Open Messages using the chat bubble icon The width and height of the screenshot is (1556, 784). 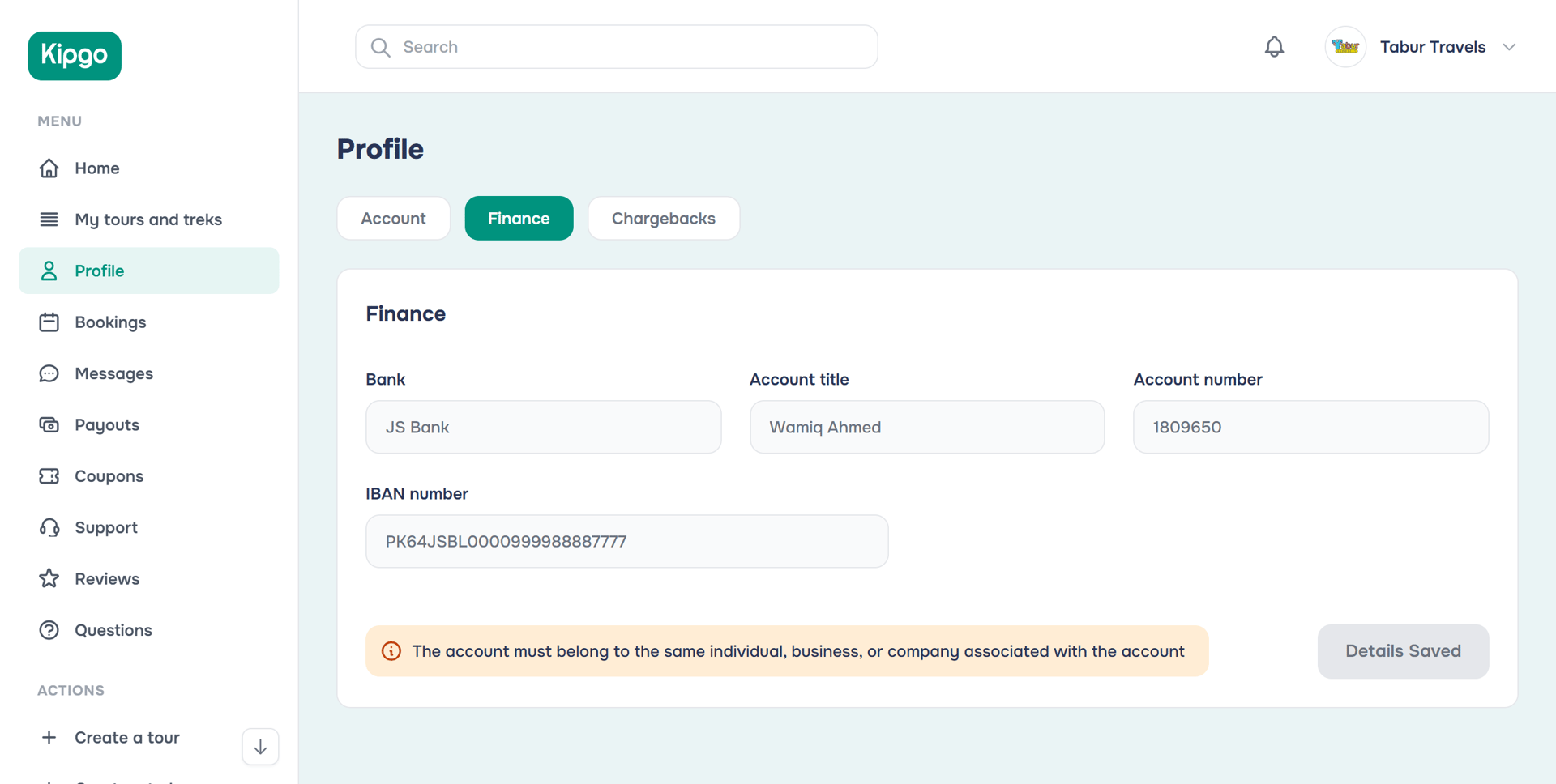[49, 373]
